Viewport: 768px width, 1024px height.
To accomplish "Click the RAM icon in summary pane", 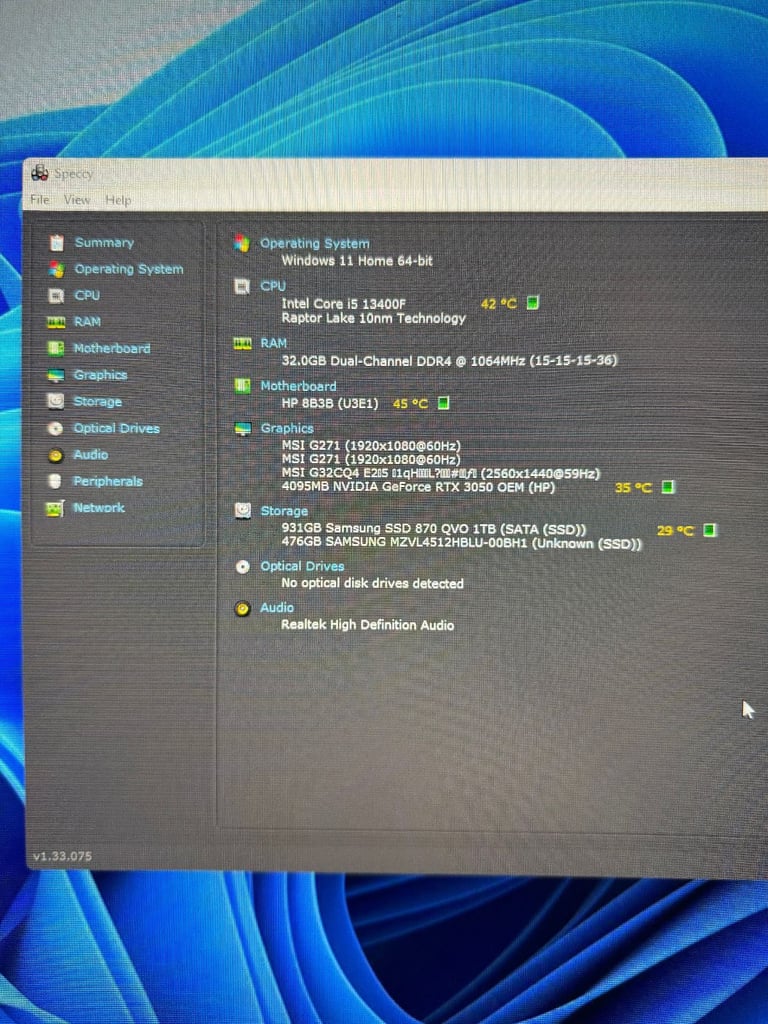I will pos(242,344).
